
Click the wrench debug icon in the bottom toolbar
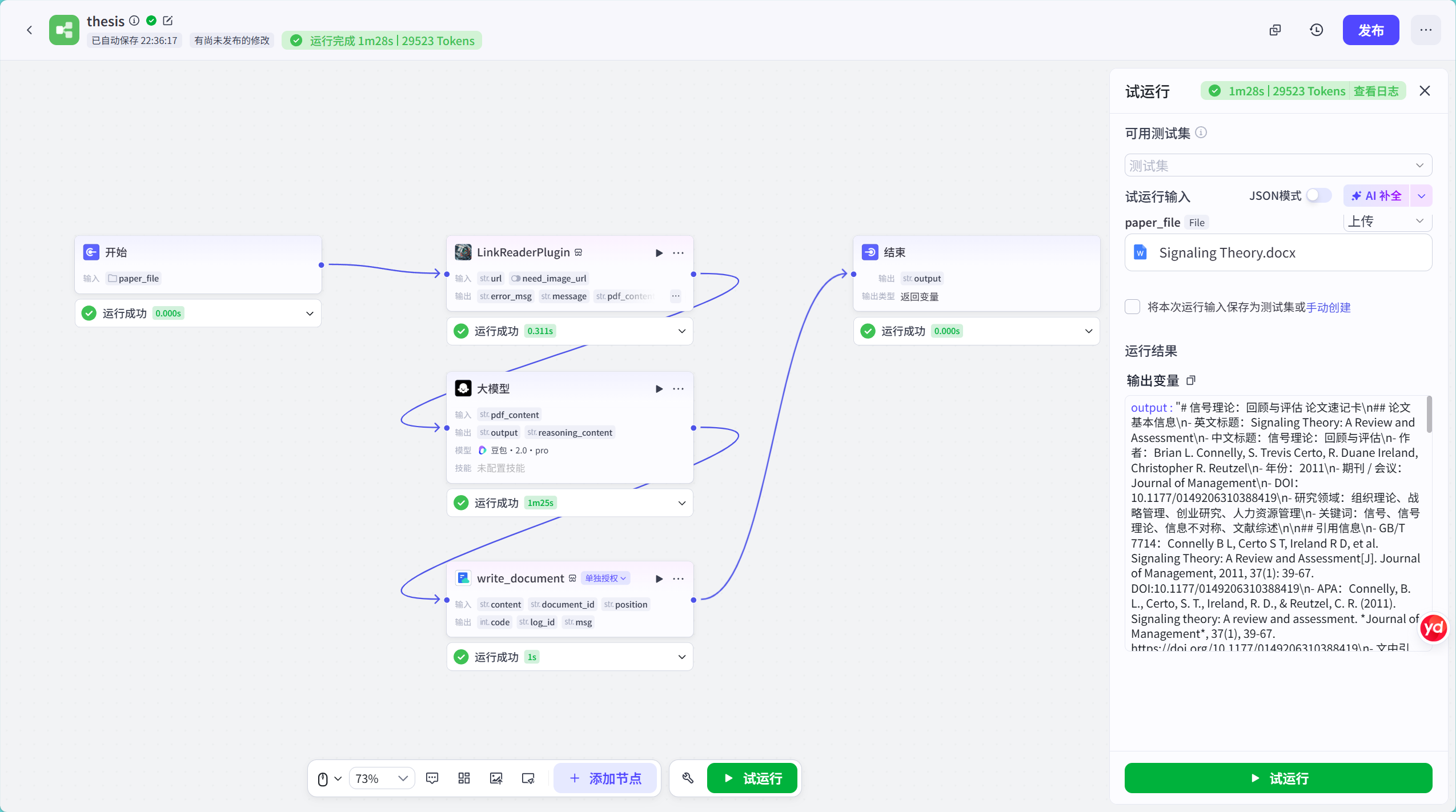pos(688,778)
